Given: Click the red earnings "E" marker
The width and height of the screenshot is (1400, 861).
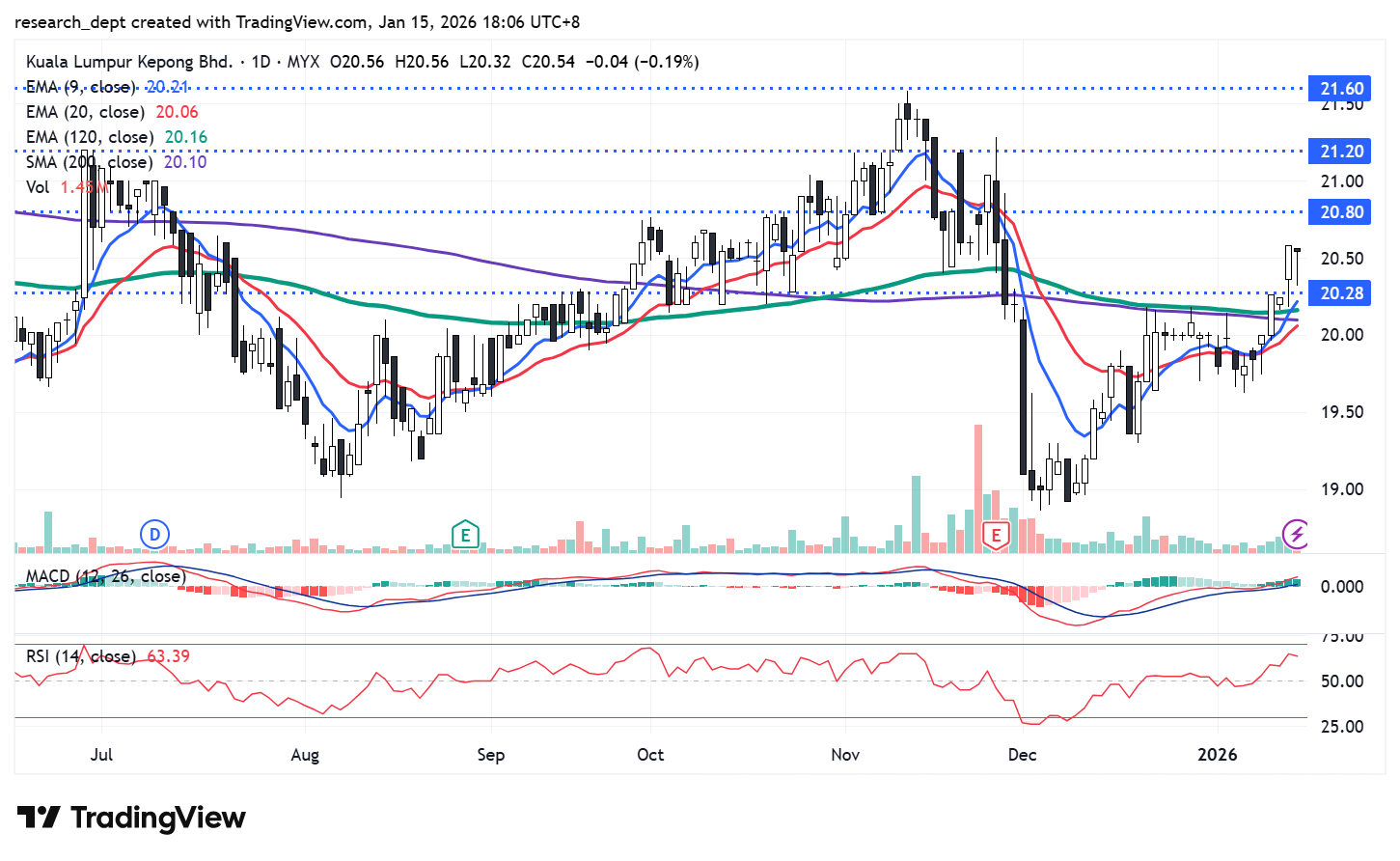Looking at the screenshot, I should [995, 535].
